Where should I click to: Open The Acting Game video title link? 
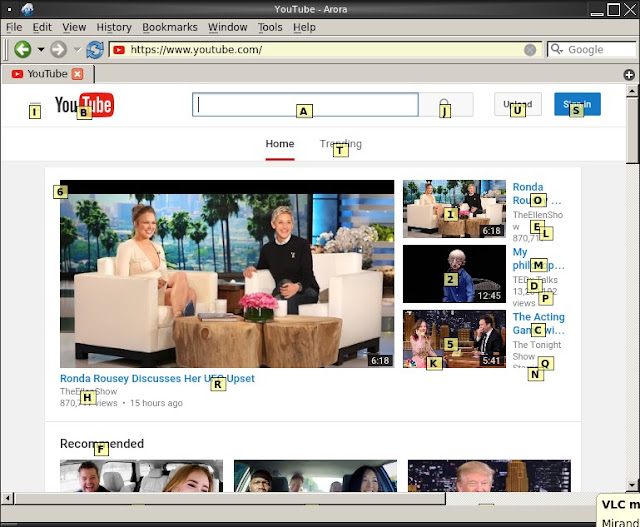[539, 323]
